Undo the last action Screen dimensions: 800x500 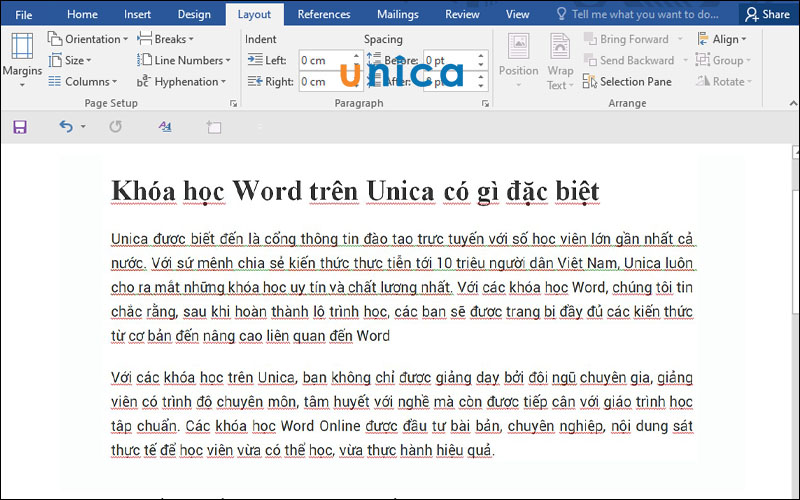pyautogui.click(x=66, y=126)
